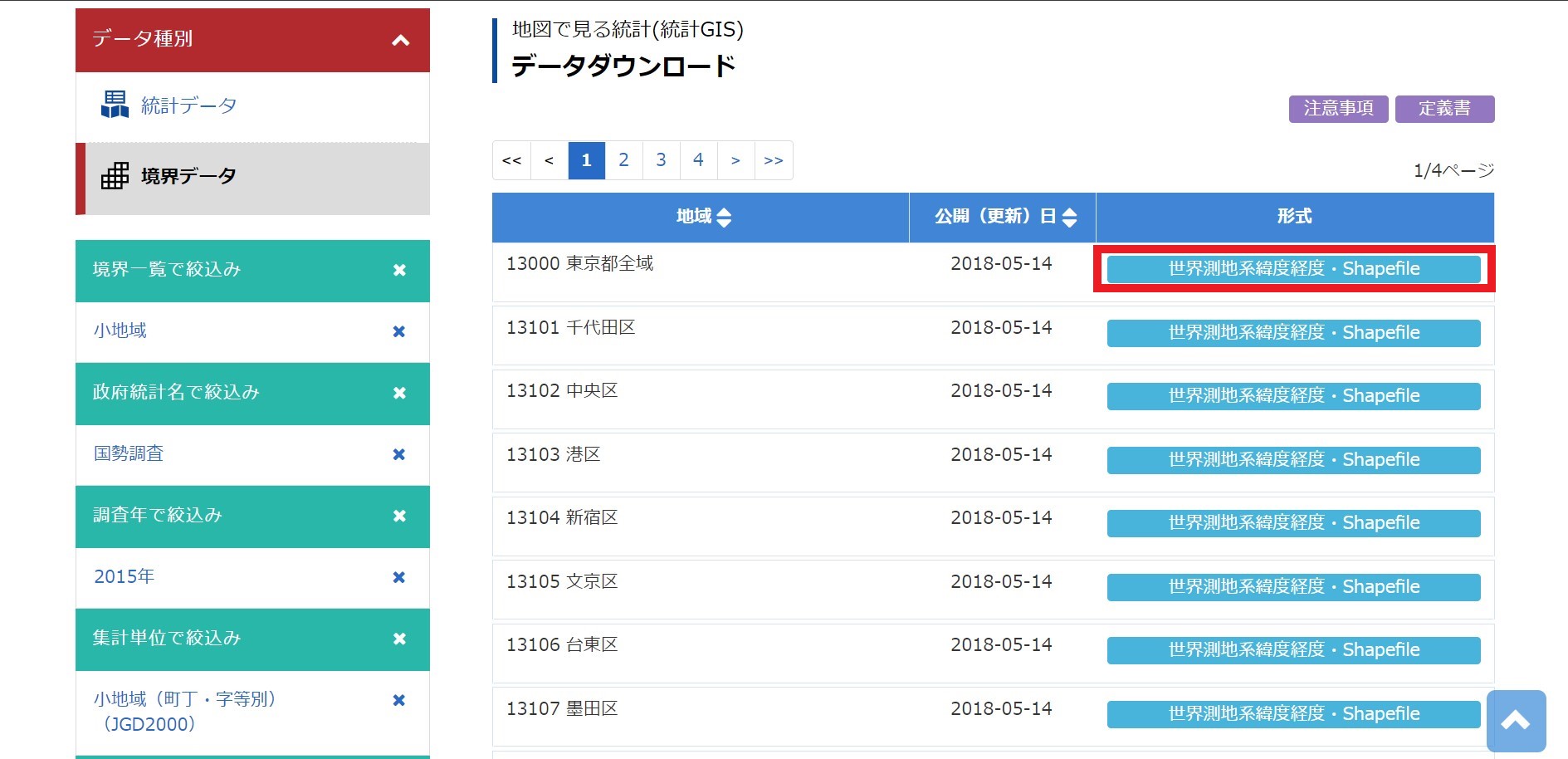Close the 調査年で絞込み header X
The image size is (1568, 759).
coord(399,516)
